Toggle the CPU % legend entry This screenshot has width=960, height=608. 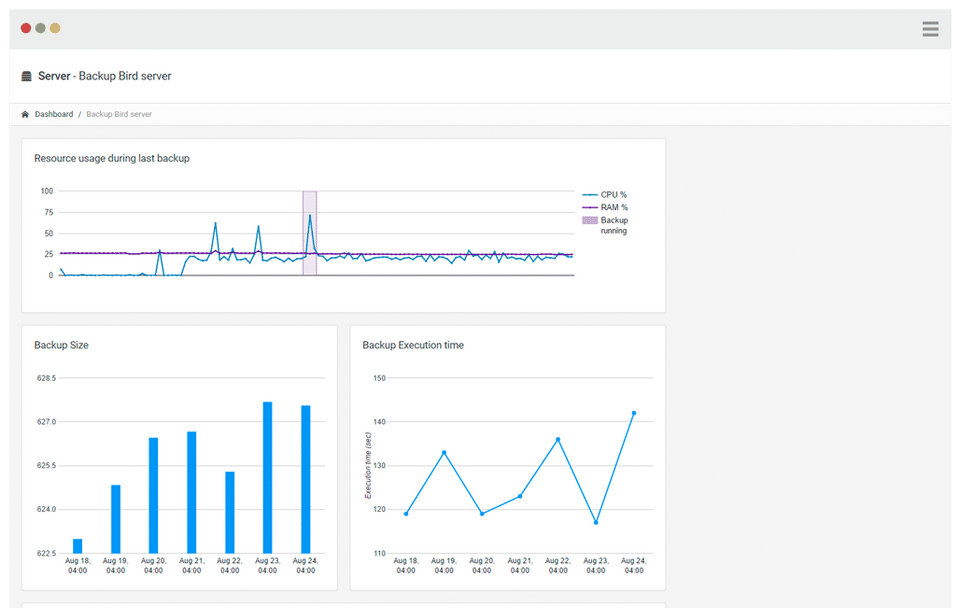[x=605, y=195]
